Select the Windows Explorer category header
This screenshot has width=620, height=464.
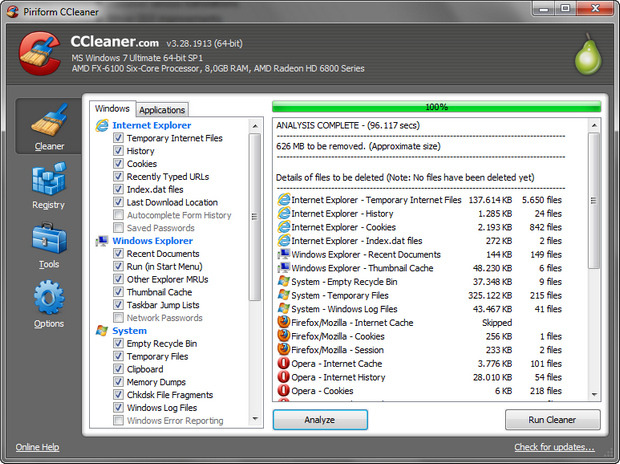coord(153,241)
